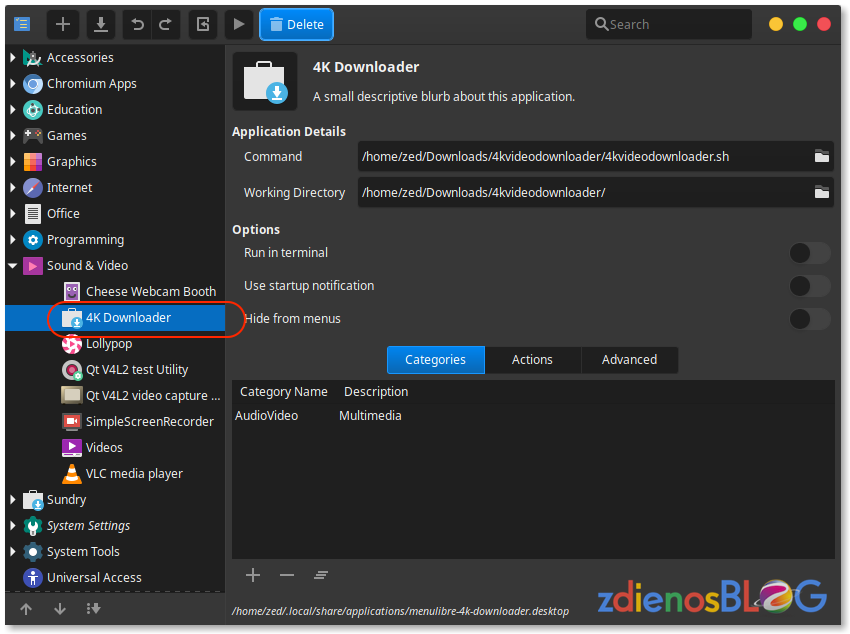Undo the last change
The image size is (850, 634).
(137, 24)
